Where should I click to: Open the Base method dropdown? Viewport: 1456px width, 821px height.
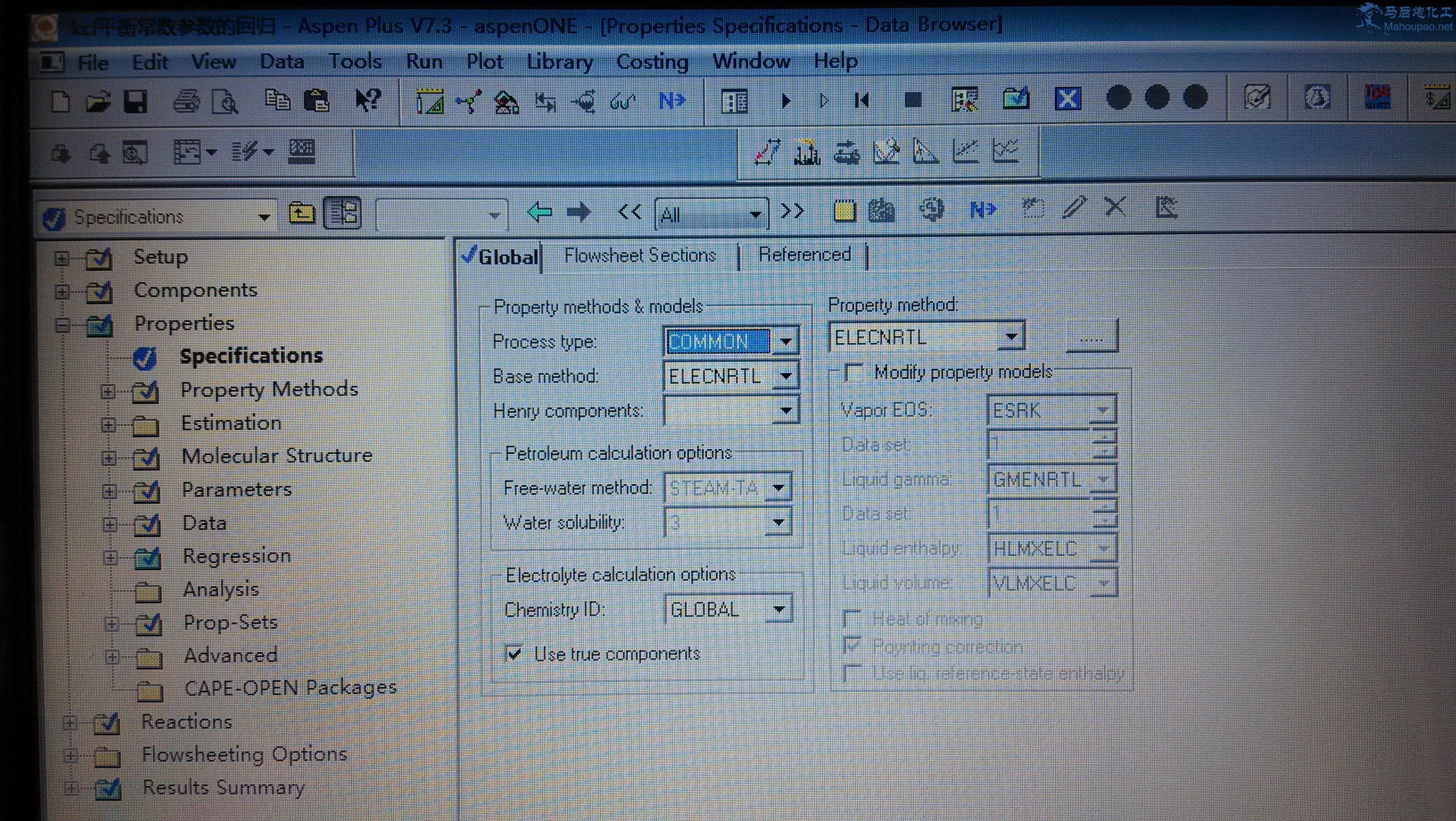click(x=785, y=376)
